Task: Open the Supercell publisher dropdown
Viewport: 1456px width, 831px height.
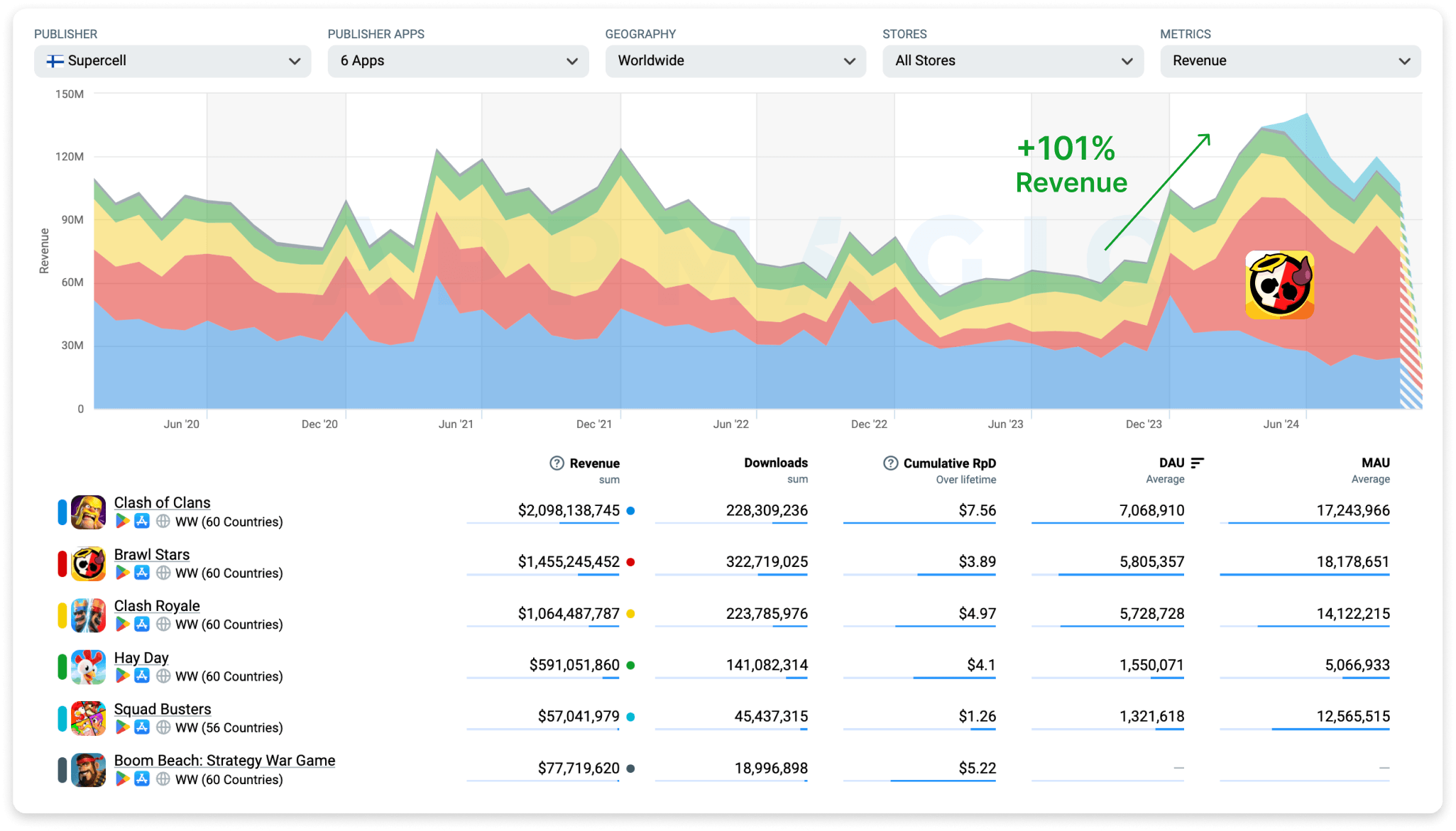Action: (x=173, y=61)
